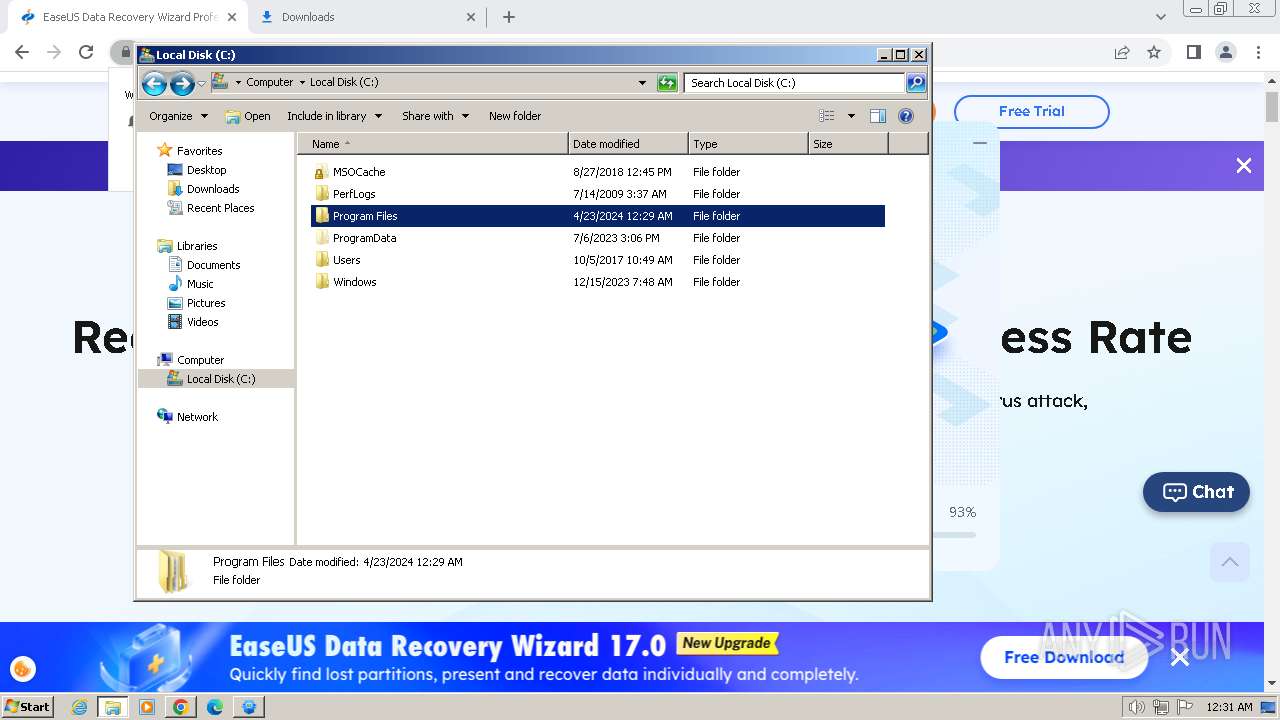The width and height of the screenshot is (1280, 720).
Task: Click the browser share icon
Action: (x=1122, y=52)
